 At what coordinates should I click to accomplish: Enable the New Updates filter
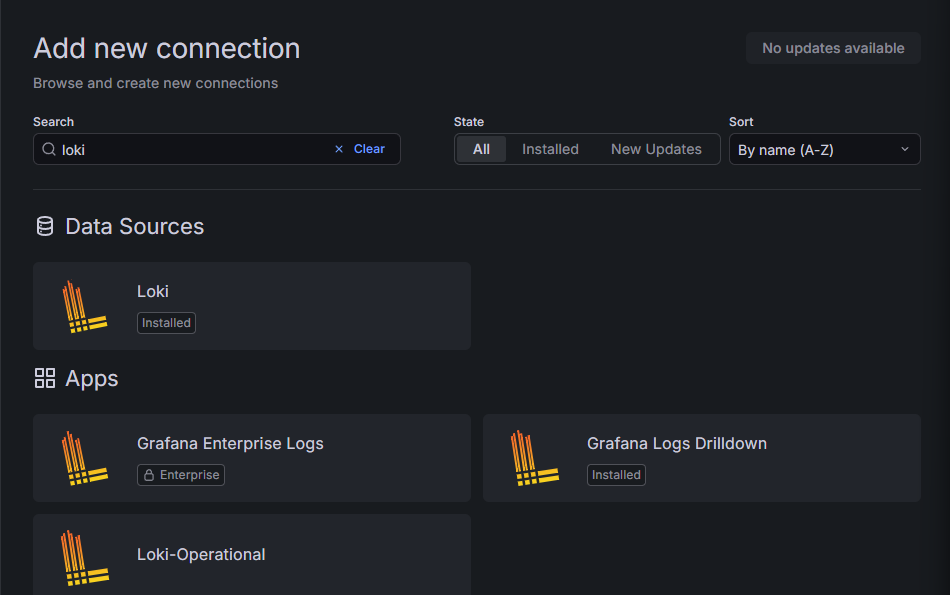pos(656,148)
